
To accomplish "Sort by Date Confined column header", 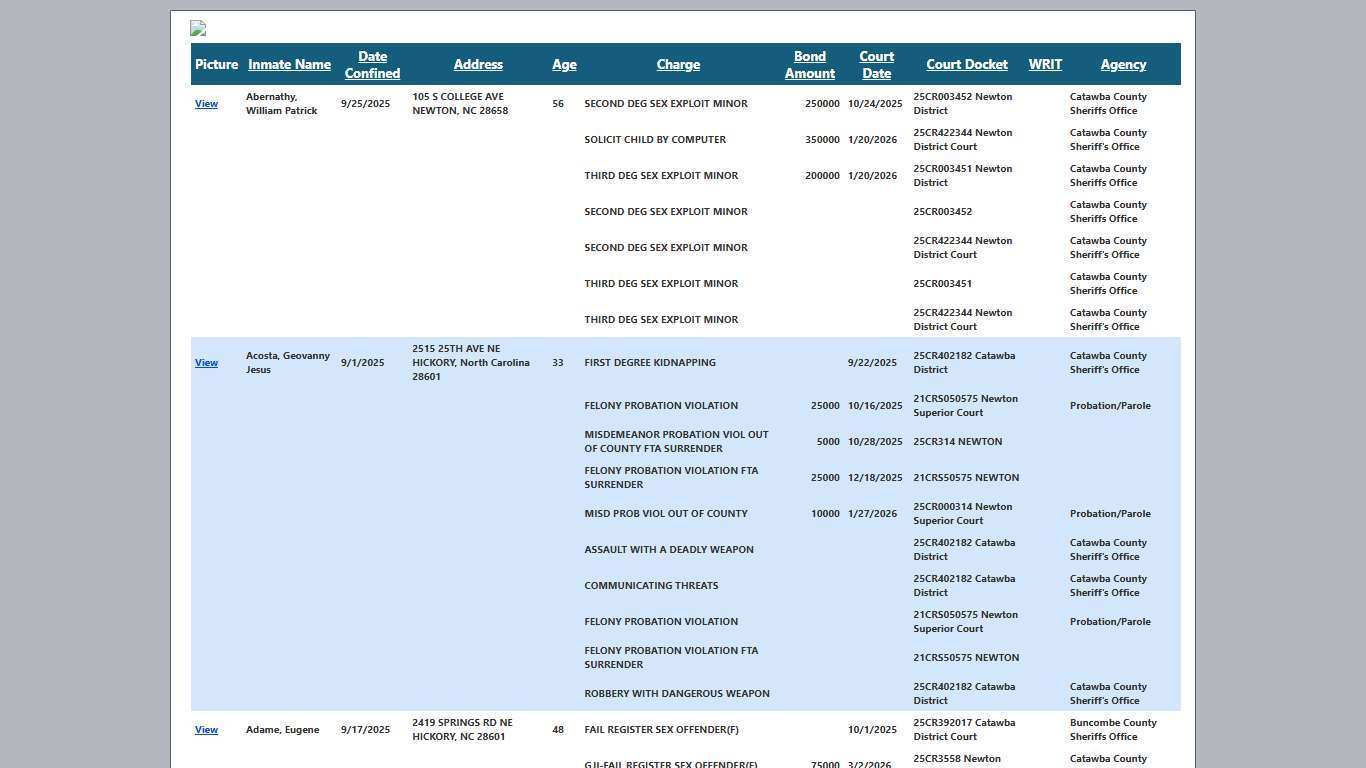I will (372, 65).
